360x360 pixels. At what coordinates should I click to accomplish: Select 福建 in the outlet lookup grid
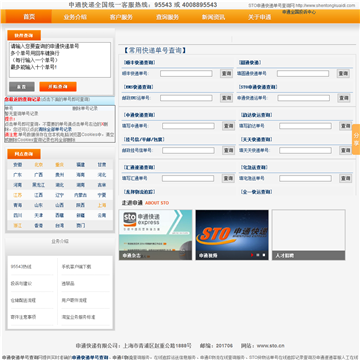point(81,165)
